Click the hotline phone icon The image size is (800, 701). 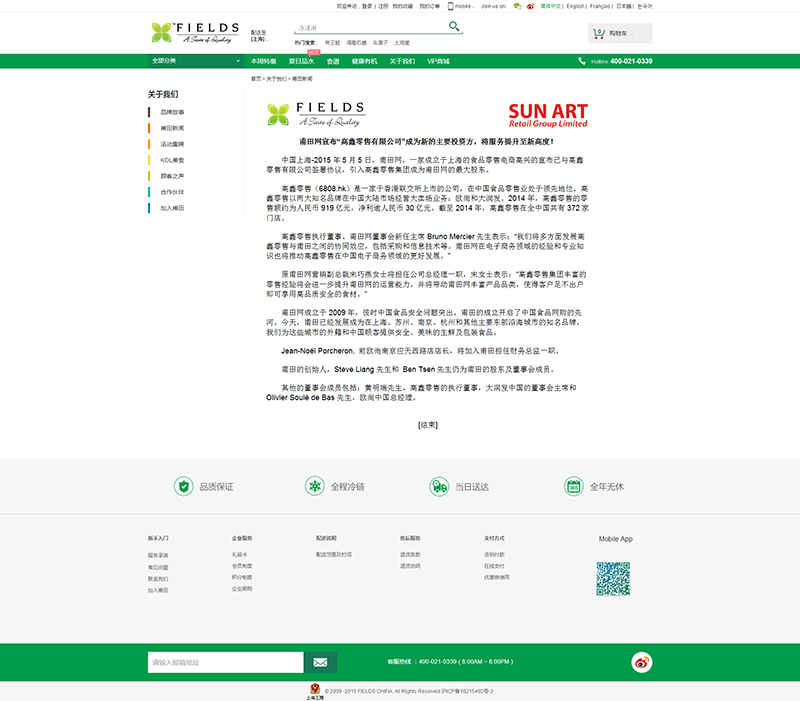point(582,61)
